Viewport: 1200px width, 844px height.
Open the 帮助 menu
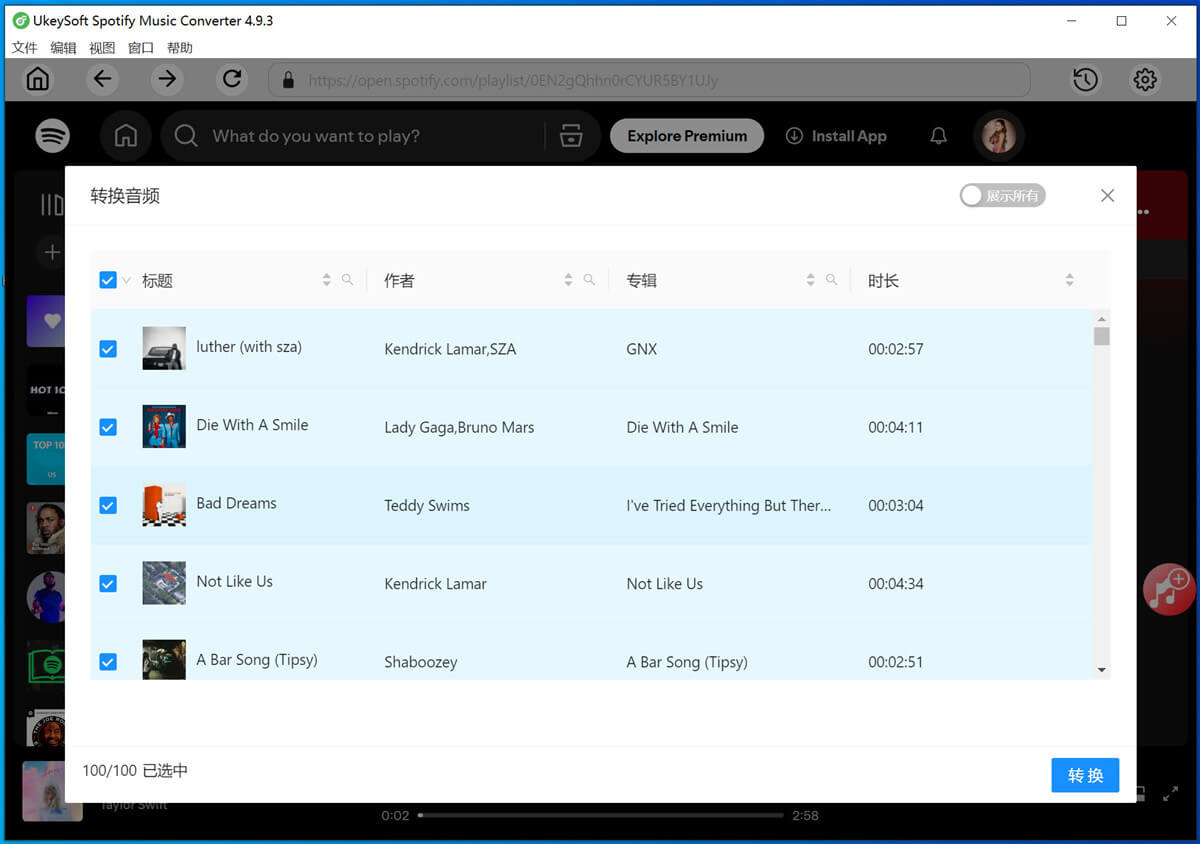click(180, 48)
